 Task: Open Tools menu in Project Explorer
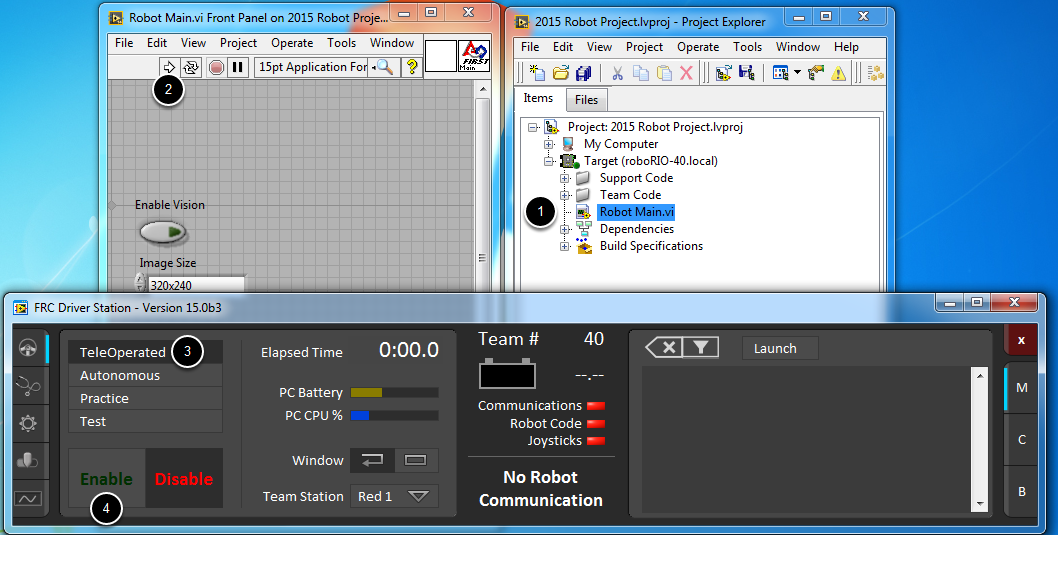pyautogui.click(x=748, y=47)
